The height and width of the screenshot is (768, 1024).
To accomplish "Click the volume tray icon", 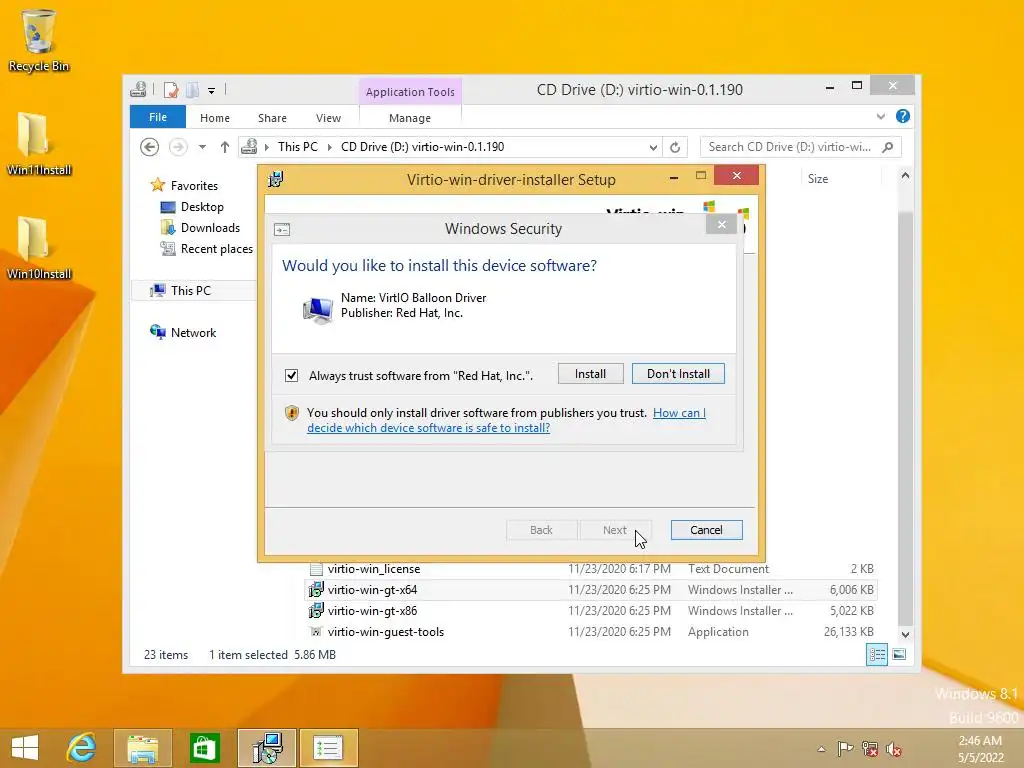I will 894,748.
